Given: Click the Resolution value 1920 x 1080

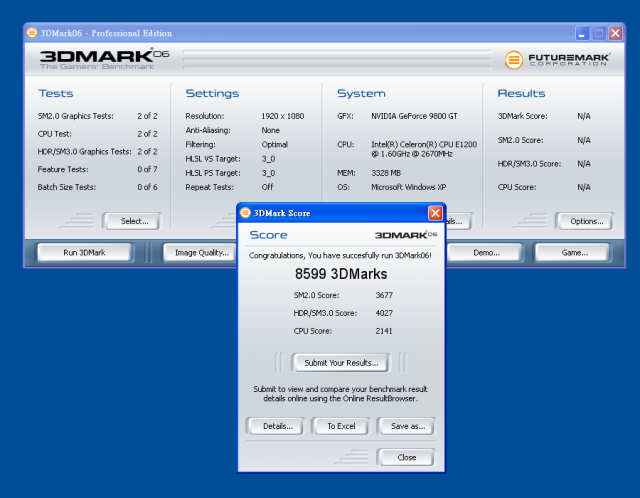Looking at the screenshot, I should tap(283, 116).
